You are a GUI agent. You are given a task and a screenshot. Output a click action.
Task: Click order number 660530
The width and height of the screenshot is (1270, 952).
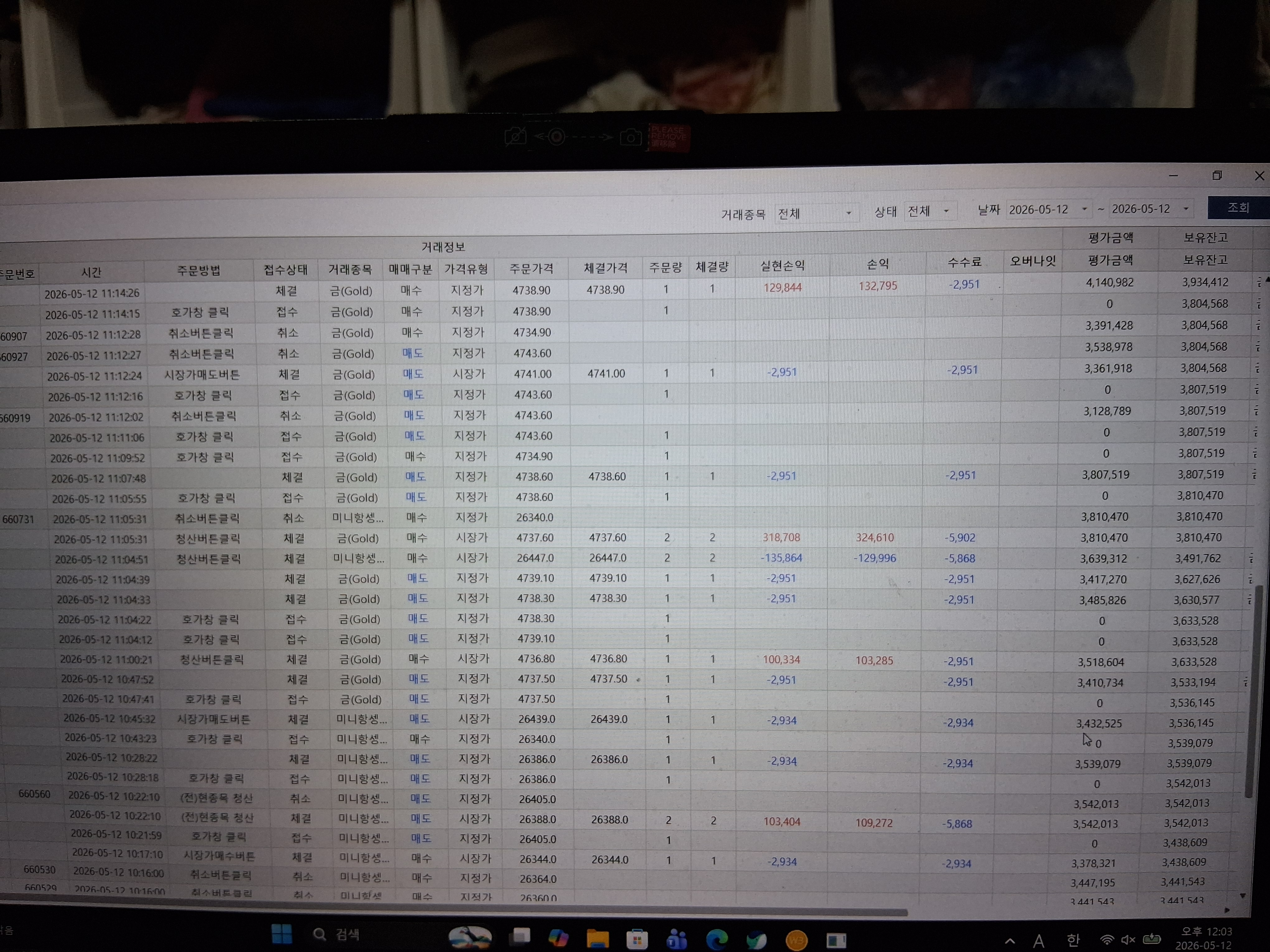[40, 870]
